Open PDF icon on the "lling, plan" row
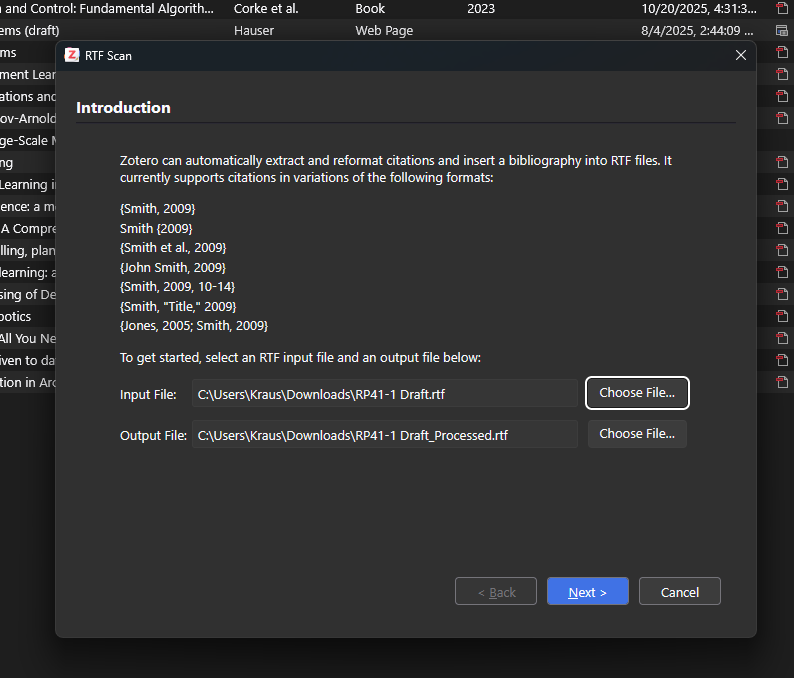Screen dimensions: 794x678 point(782,250)
